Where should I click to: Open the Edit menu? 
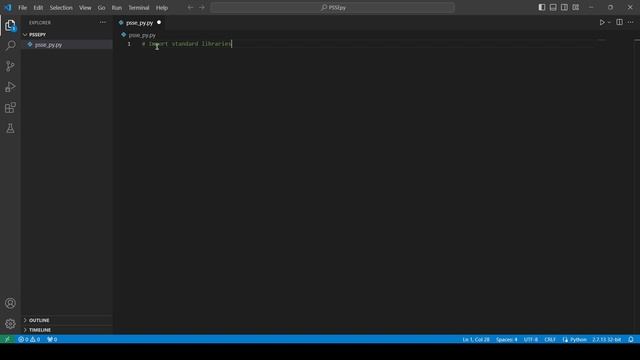click(x=38, y=8)
